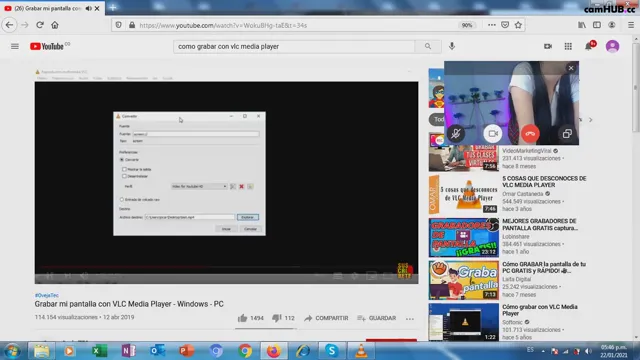Screen dimensions: 640x360
Task: Open the #OvejaTec hashtag link
Action: tap(47, 295)
